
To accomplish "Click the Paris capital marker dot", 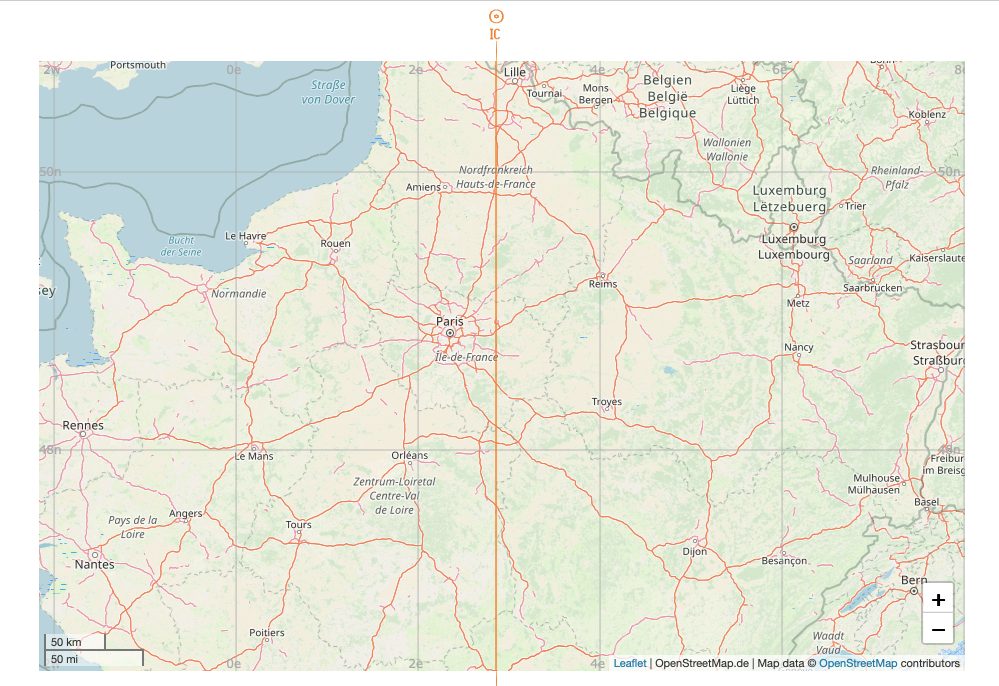I will point(450,333).
